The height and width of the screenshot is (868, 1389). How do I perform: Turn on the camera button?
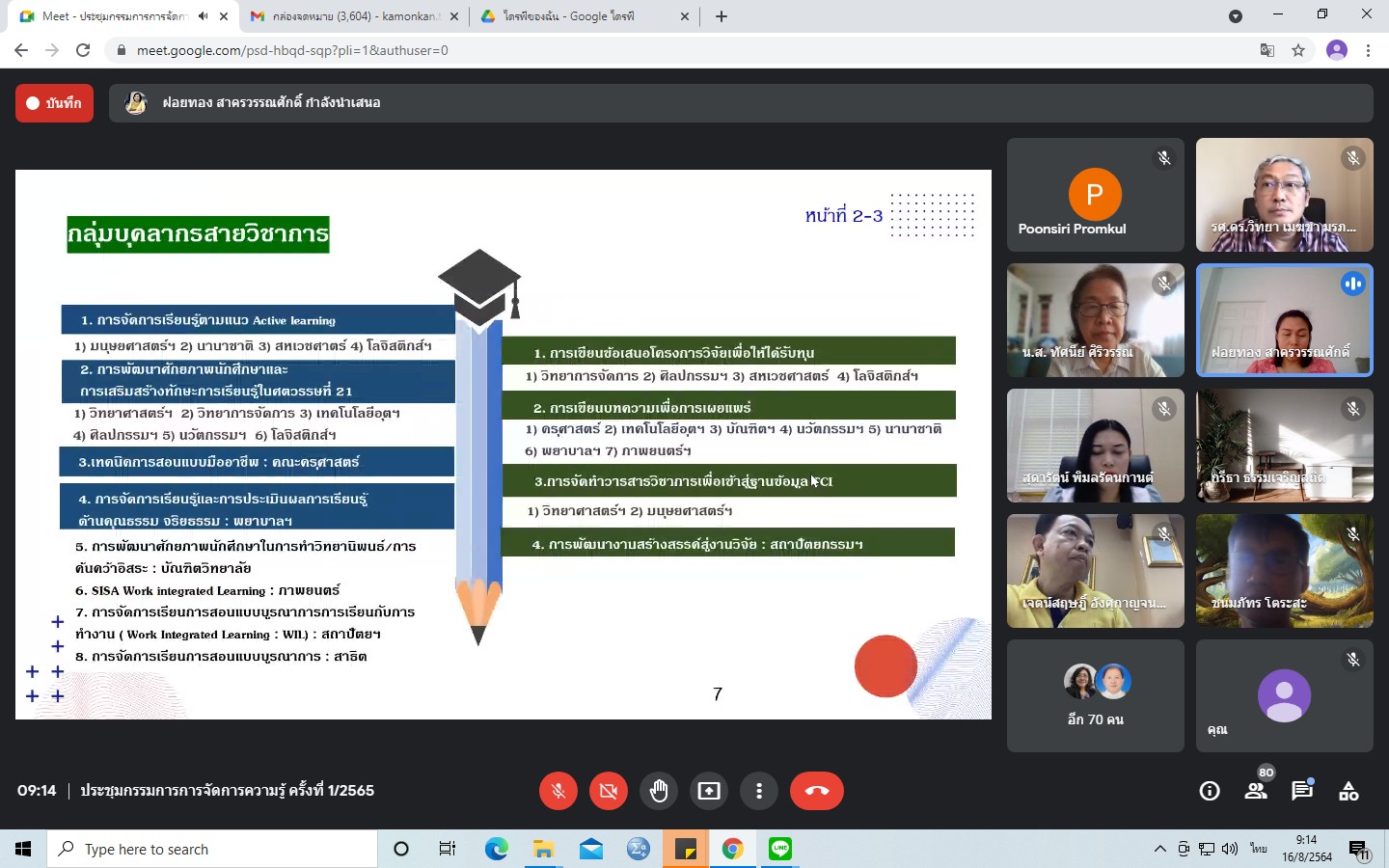pyautogui.click(x=608, y=791)
